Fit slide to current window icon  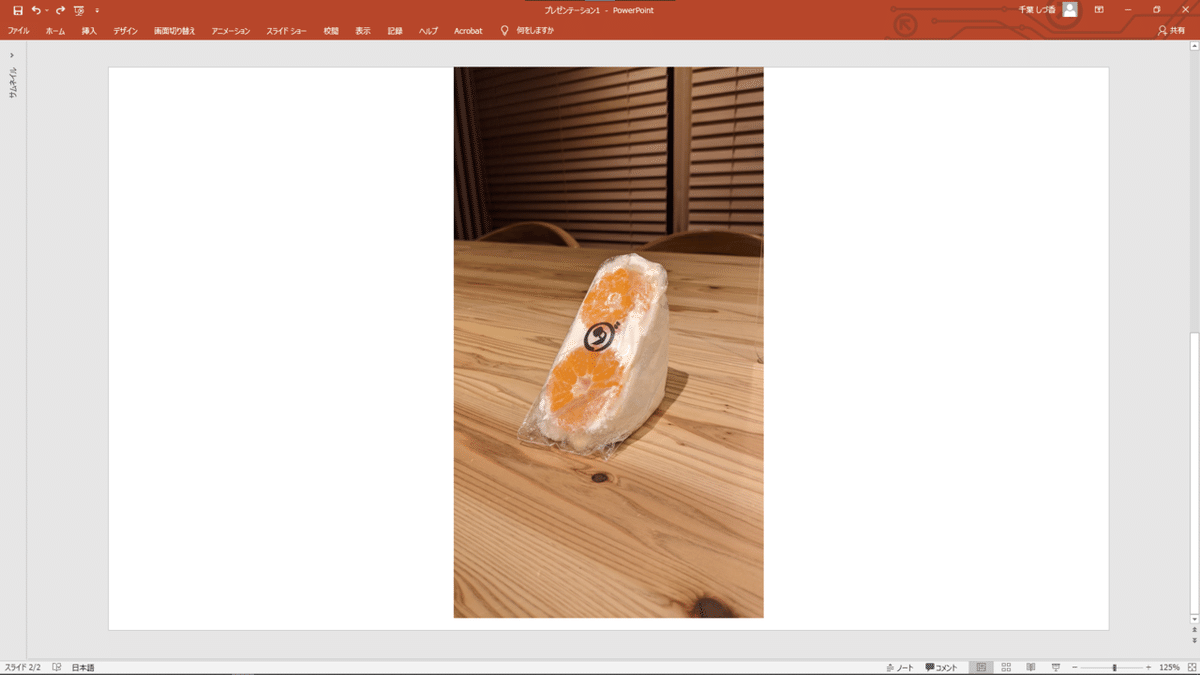pyautogui.click(x=1190, y=667)
